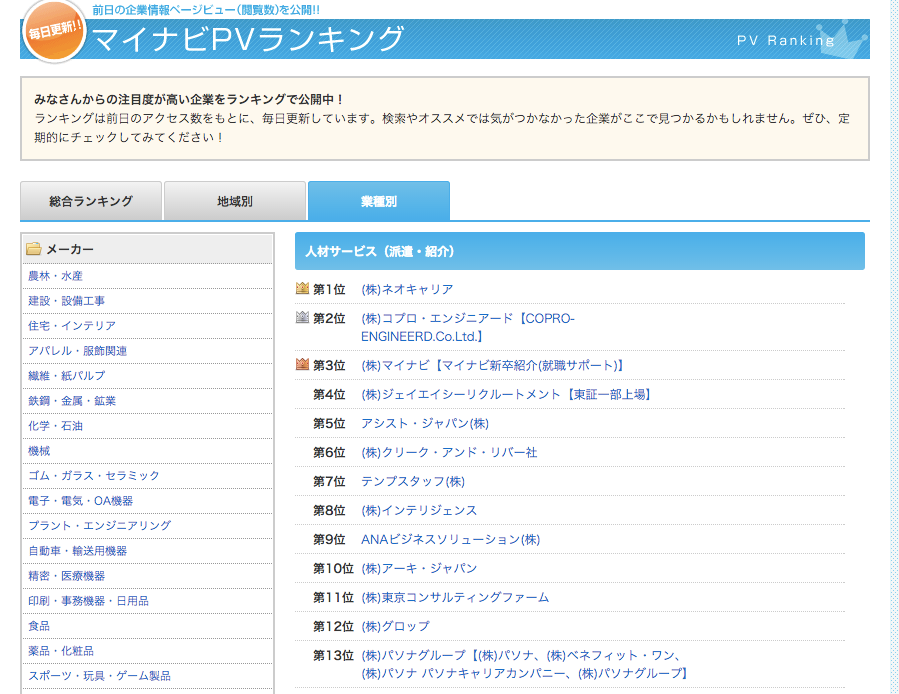The image size is (899, 694).
Task: Click the silver crown icon beside 第2位
Action: coord(302,317)
